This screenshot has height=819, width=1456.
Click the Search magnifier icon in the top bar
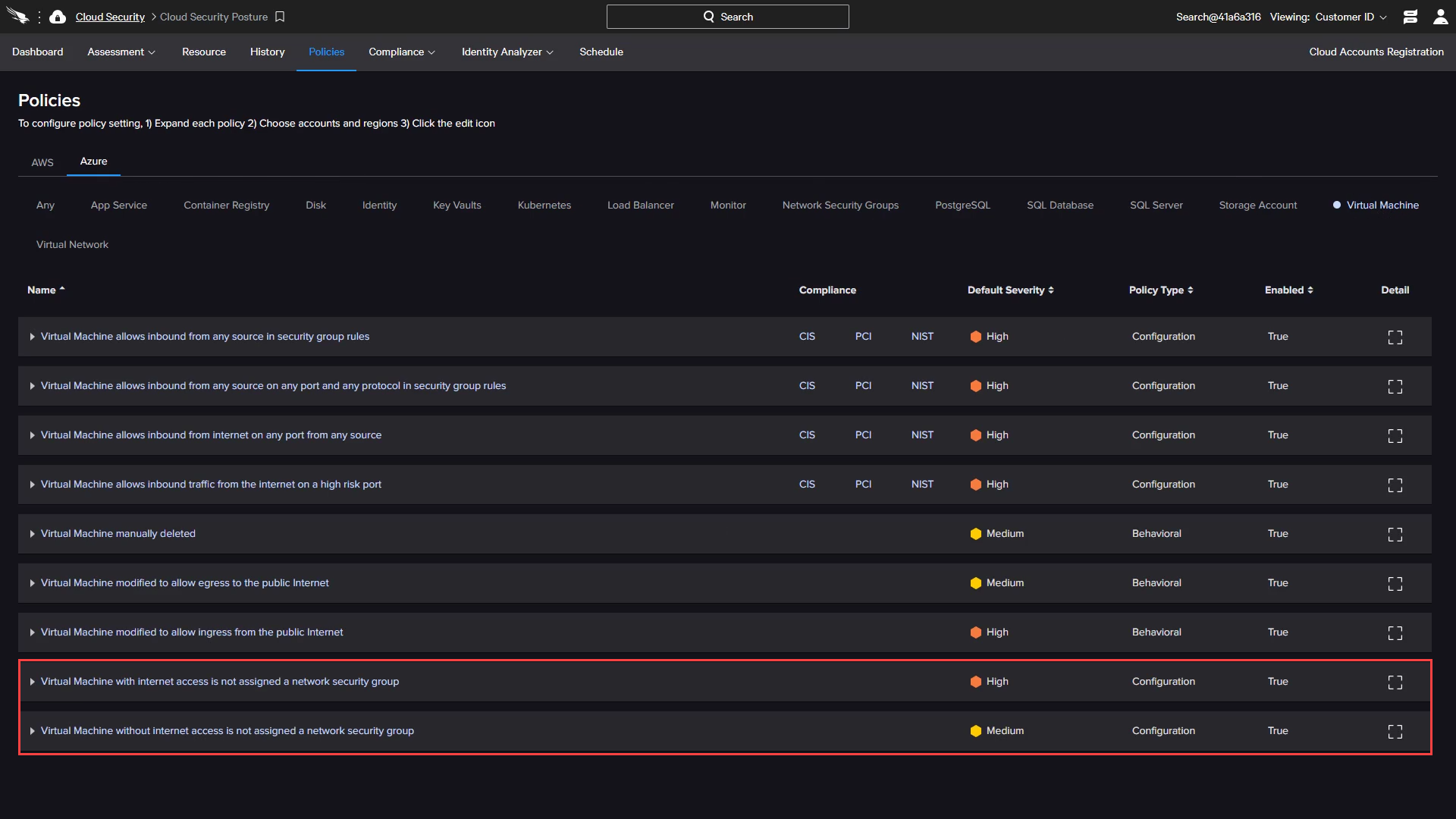click(x=708, y=16)
